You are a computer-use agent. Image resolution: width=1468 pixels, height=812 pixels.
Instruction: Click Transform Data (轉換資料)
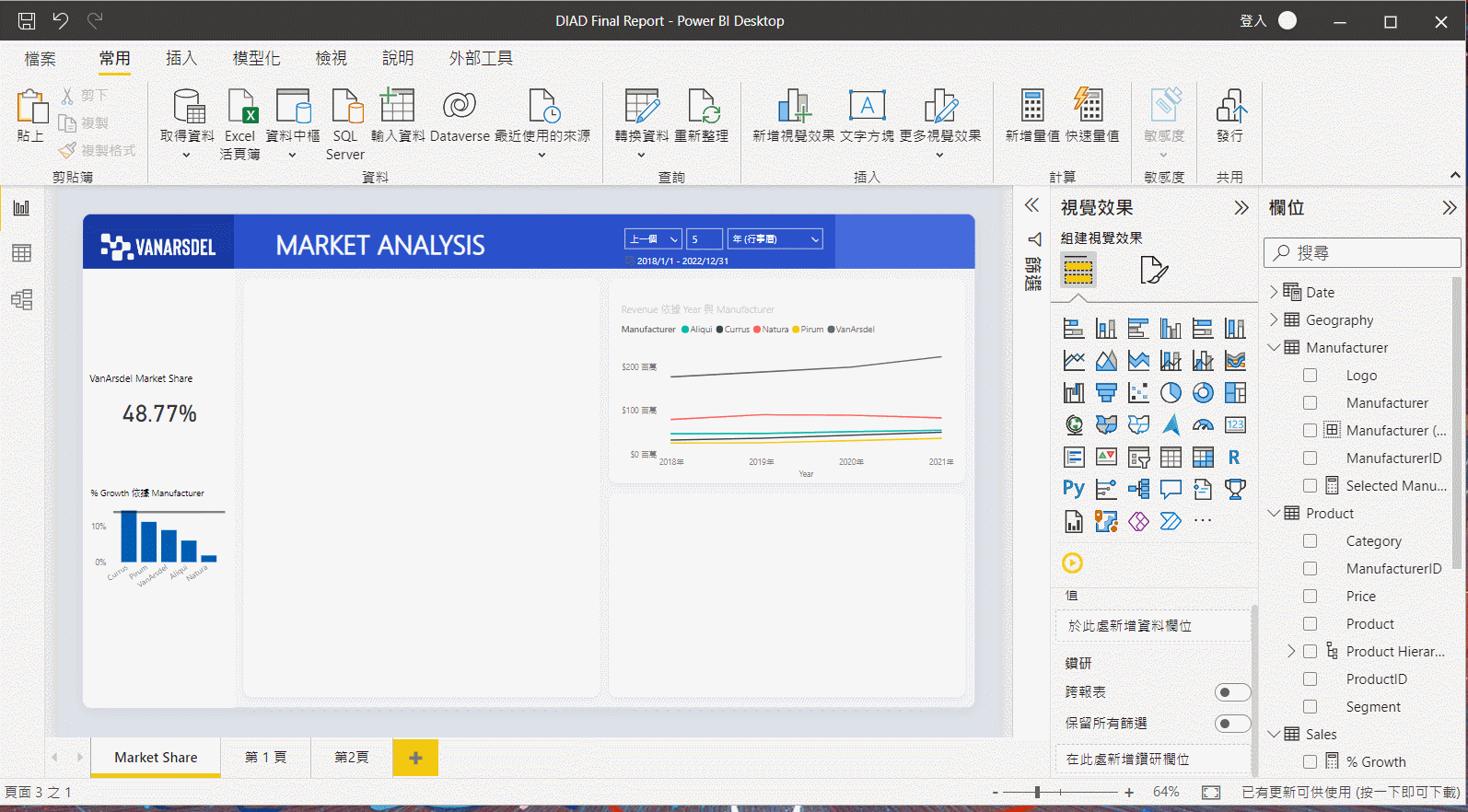point(642,123)
